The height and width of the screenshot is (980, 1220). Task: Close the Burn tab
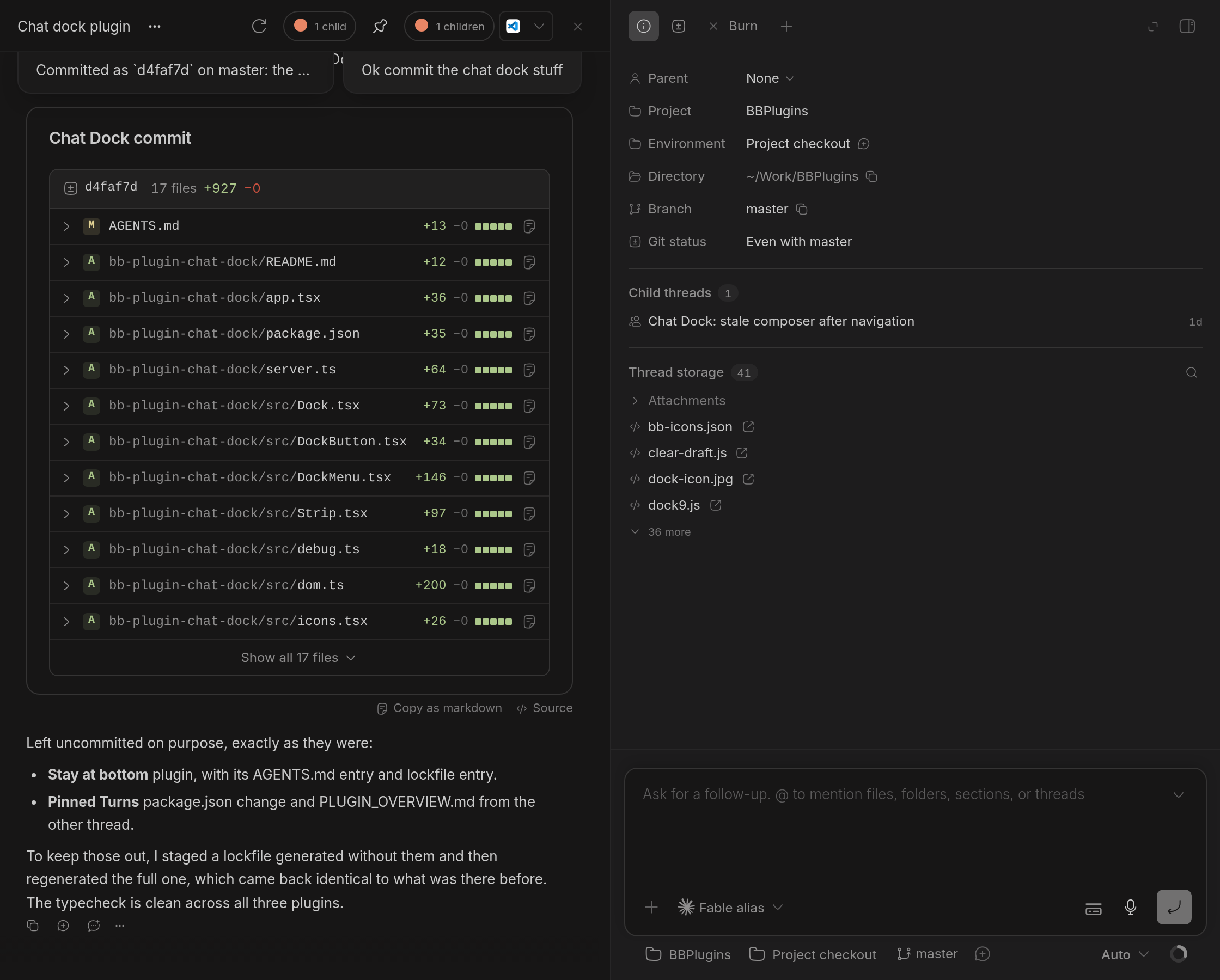pyautogui.click(x=713, y=26)
